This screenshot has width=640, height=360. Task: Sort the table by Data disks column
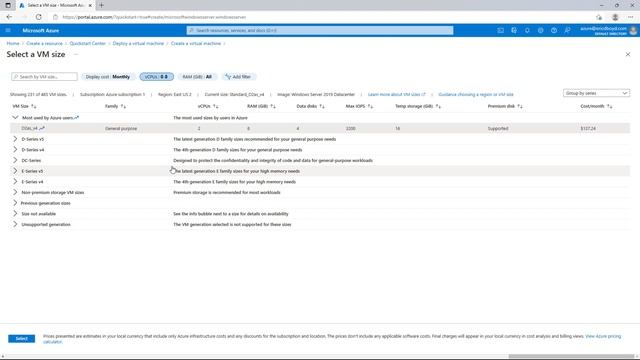pyautogui.click(x=311, y=106)
